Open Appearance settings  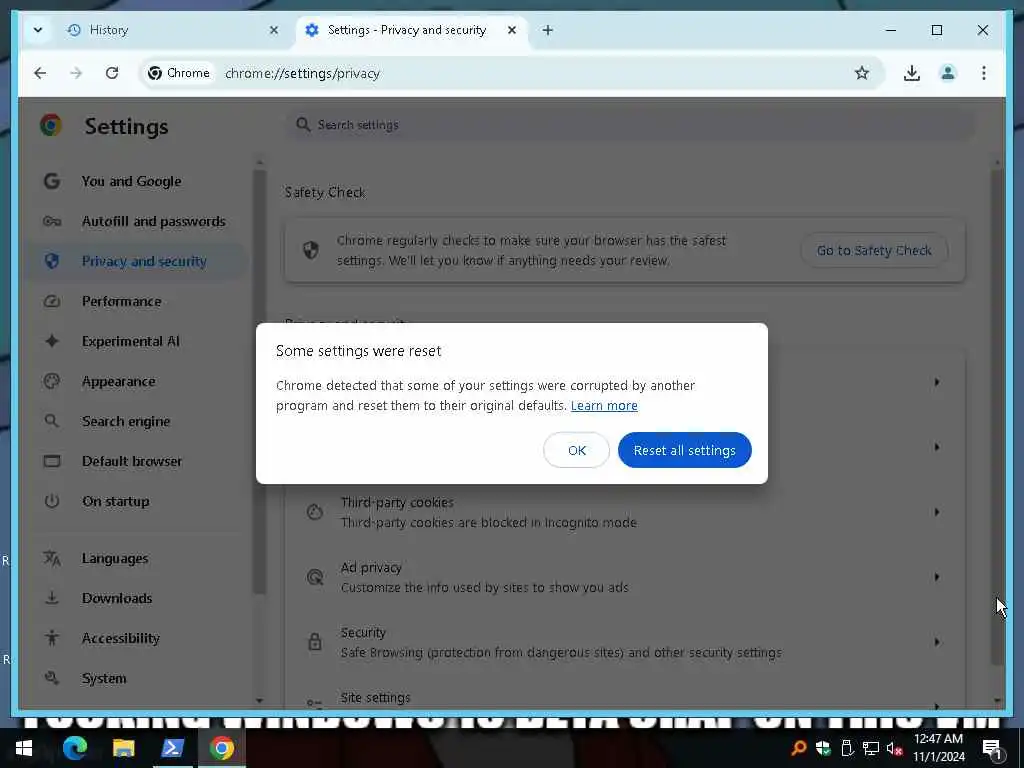pyautogui.click(x=136, y=381)
